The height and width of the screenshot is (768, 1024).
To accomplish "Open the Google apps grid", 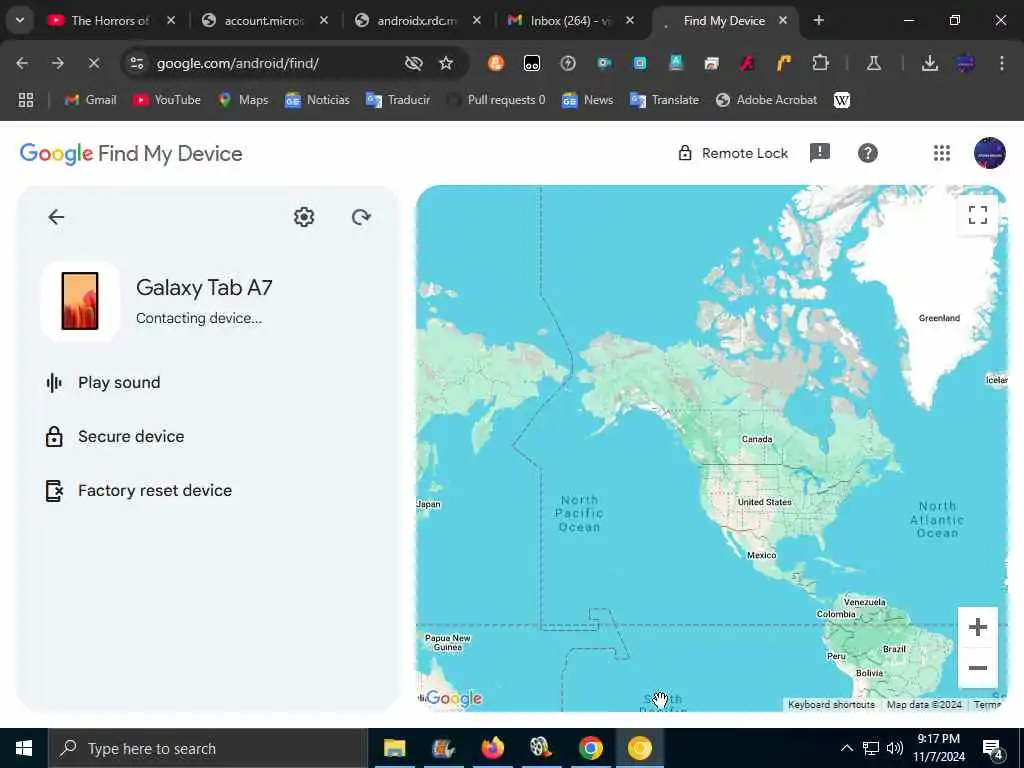I will [942, 153].
